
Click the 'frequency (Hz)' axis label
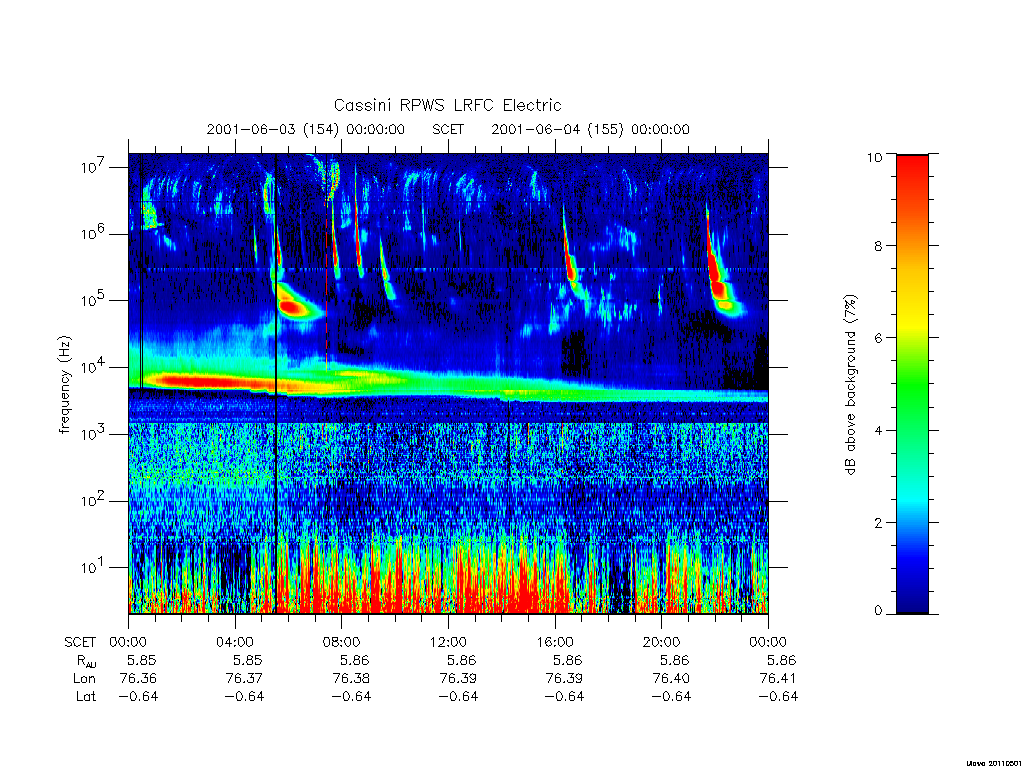point(64,385)
